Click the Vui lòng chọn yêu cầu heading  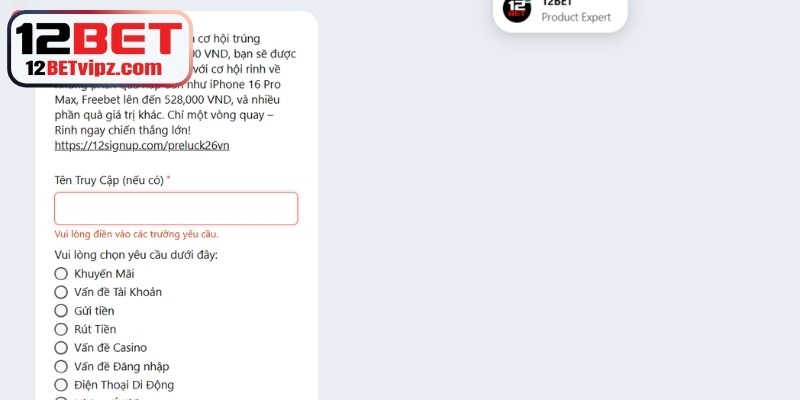point(136,254)
